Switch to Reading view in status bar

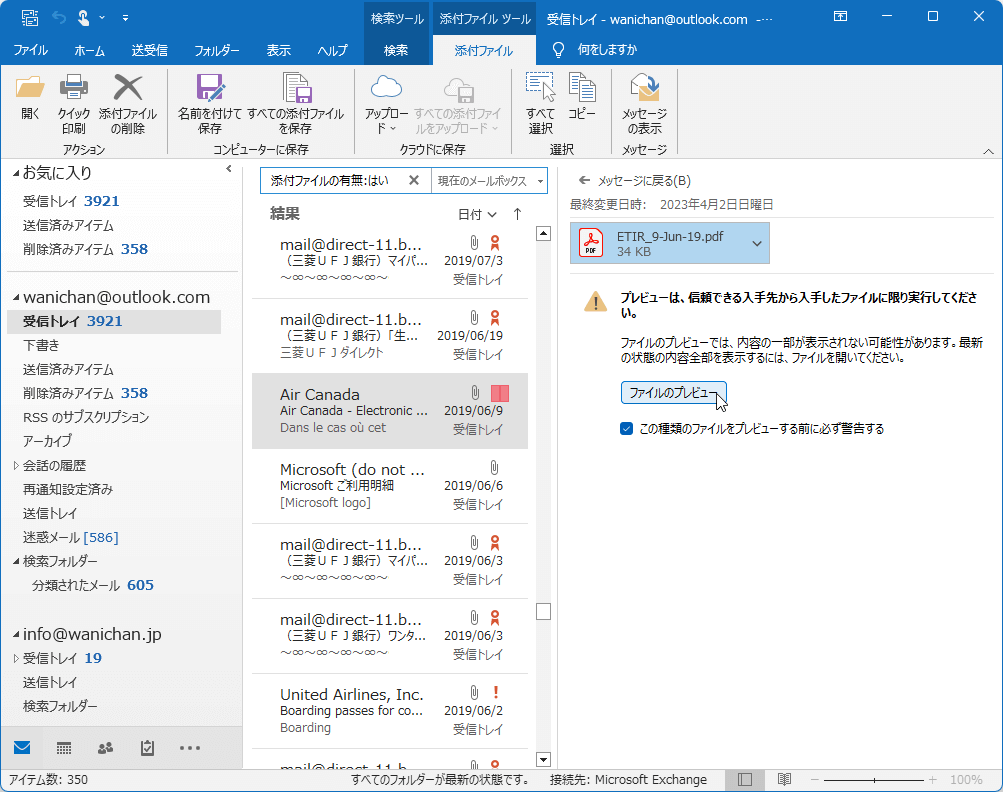[784, 779]
